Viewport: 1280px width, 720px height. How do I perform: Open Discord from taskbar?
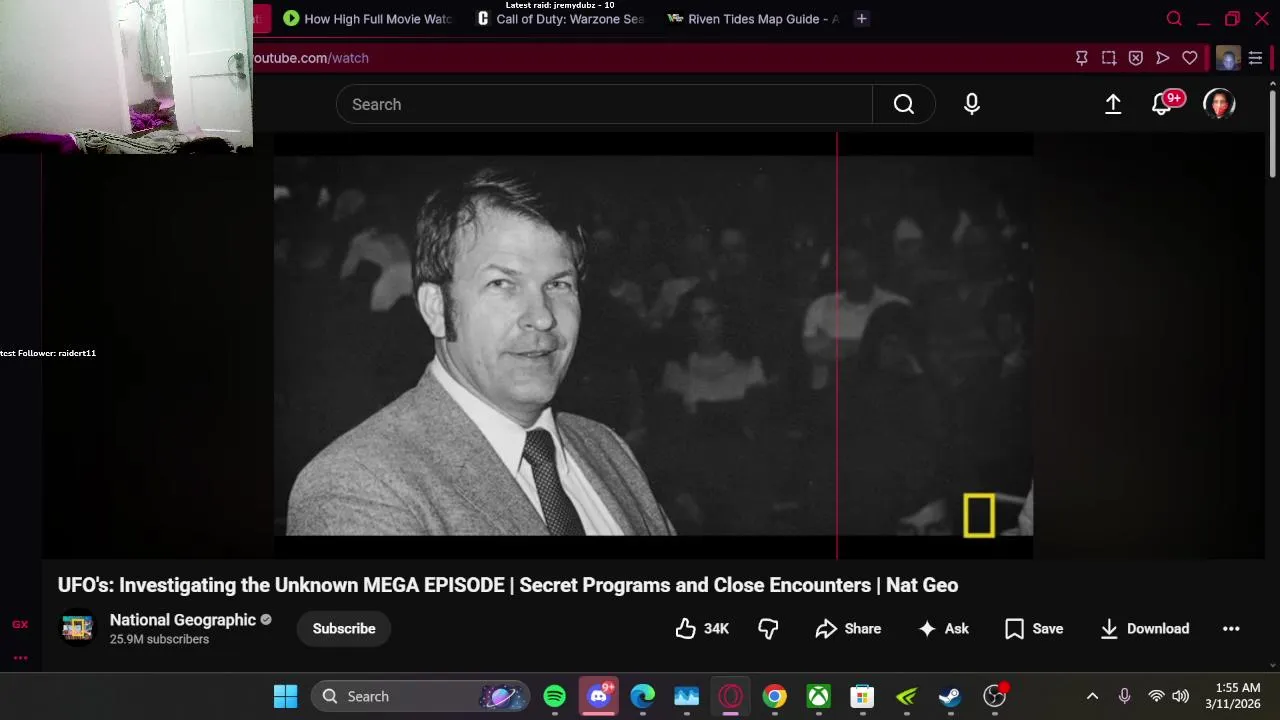pos(598,696)
